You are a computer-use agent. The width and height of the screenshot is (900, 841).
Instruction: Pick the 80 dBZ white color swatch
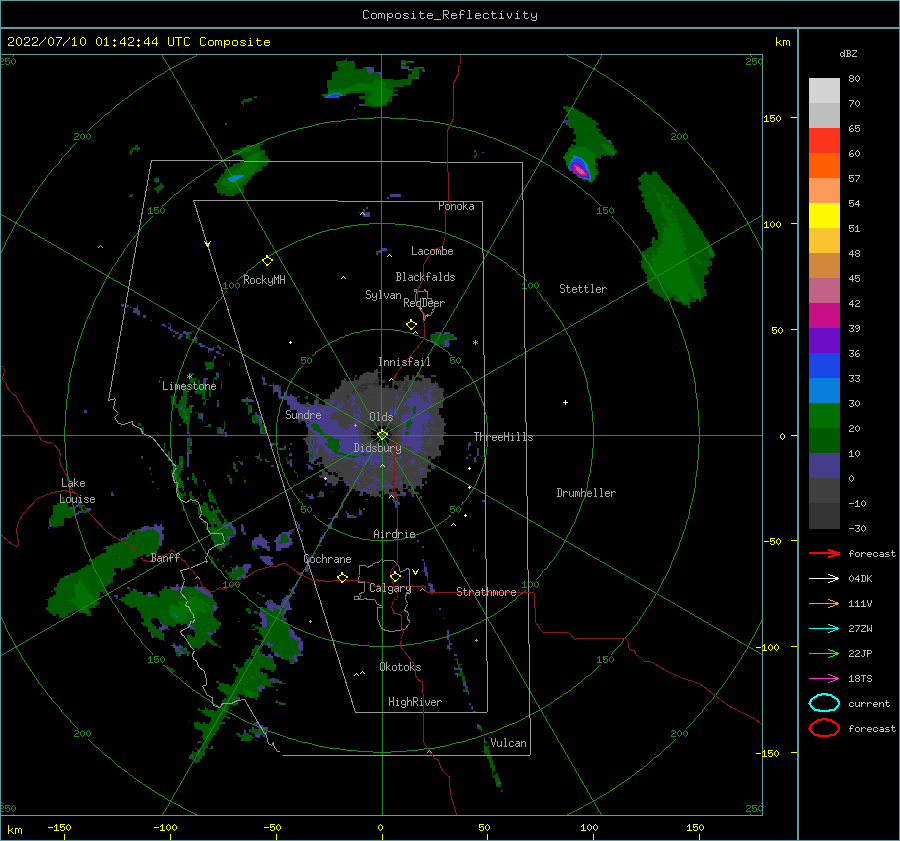824,90
